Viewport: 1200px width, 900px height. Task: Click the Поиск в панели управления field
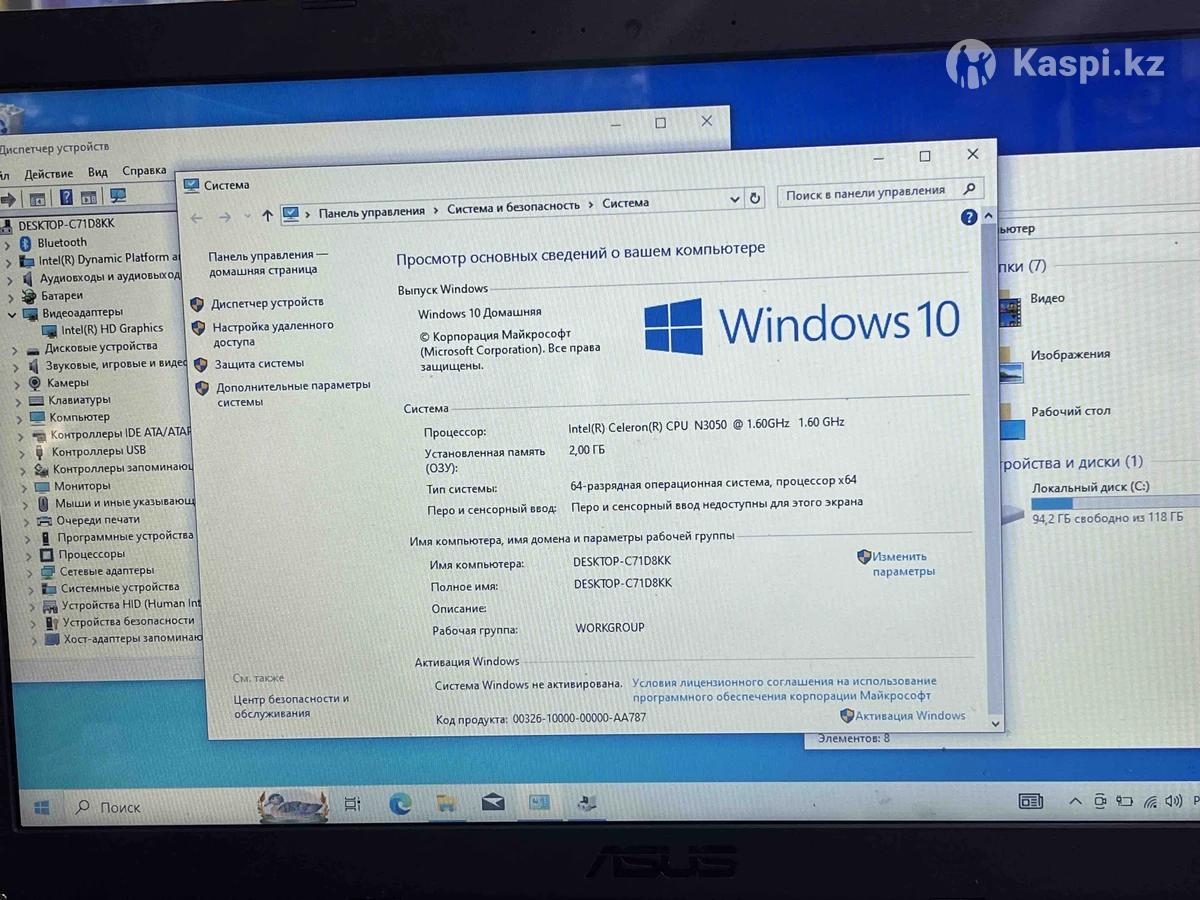(x=865, y=191)
